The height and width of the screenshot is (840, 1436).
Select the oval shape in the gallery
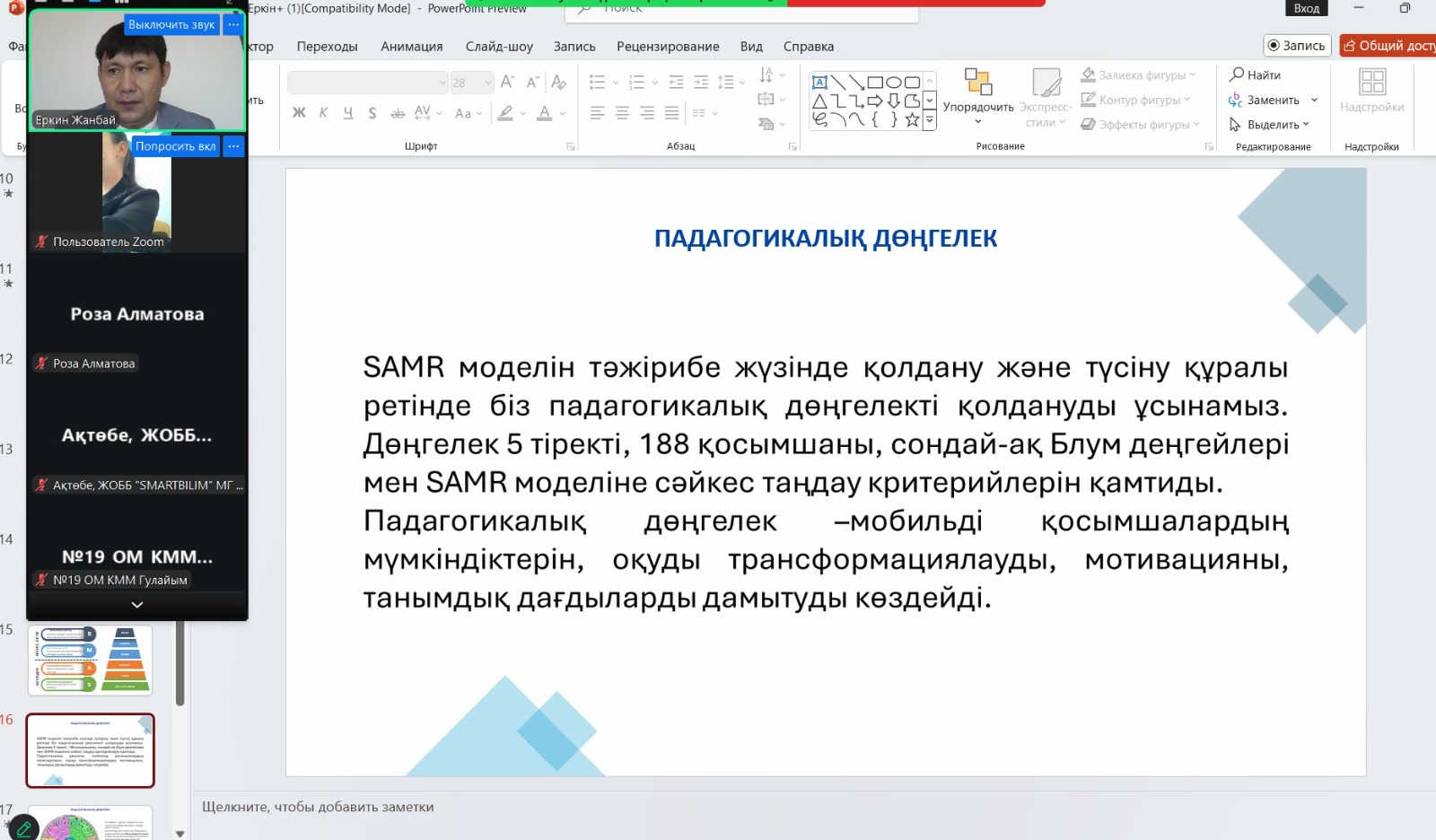(894, 83)
